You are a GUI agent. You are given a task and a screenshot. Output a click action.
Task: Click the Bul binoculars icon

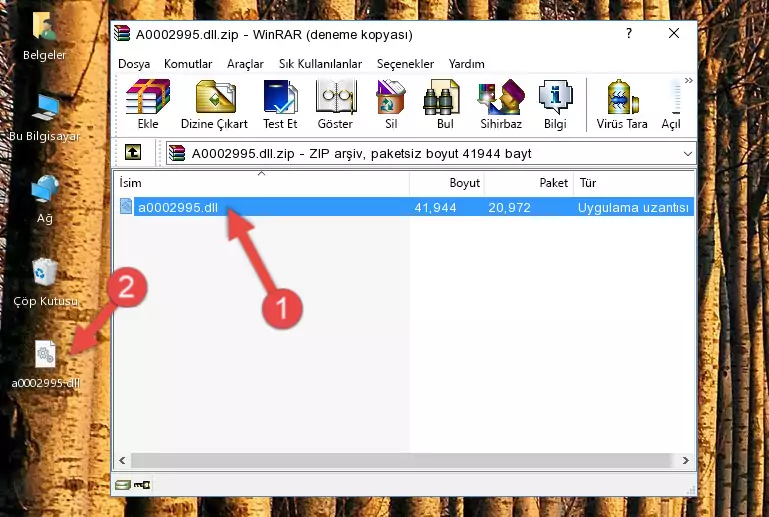point(444,104)
